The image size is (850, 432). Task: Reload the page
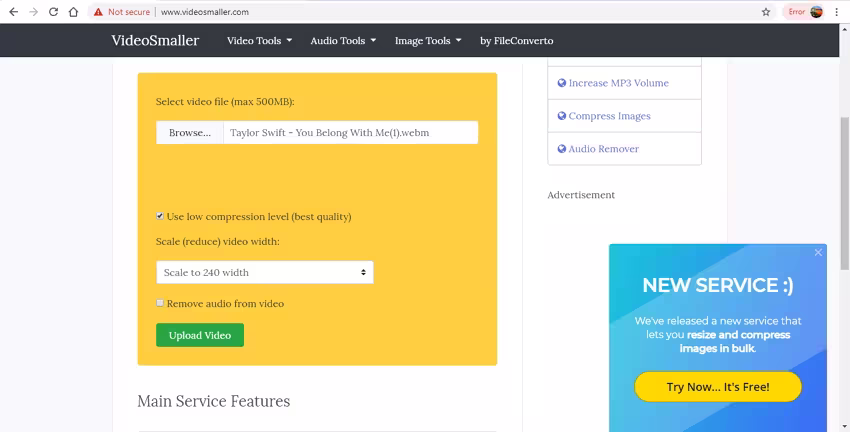pos(53,12)
